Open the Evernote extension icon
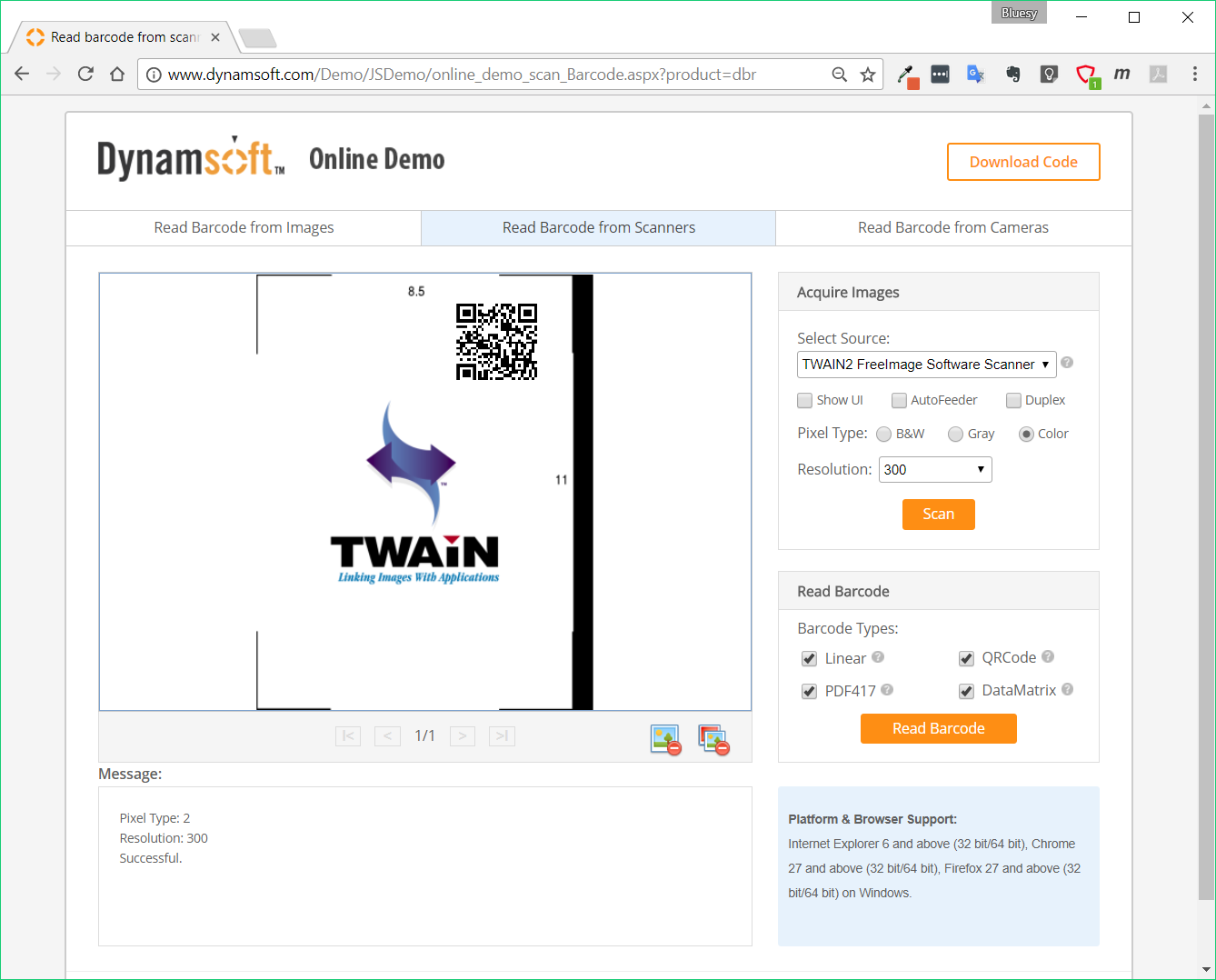Screen dimensions: 1216x980 pyautogui.click(x=1012, y=75)
